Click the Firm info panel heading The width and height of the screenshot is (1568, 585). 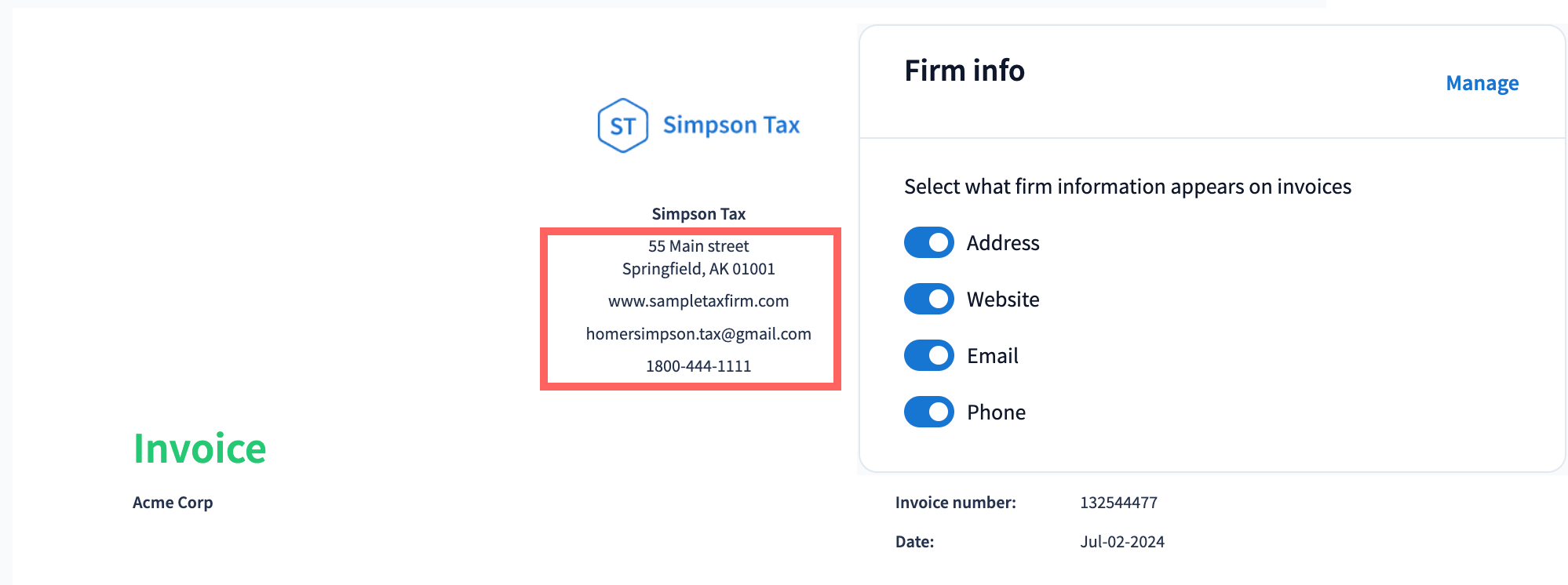tap(965, 71)
